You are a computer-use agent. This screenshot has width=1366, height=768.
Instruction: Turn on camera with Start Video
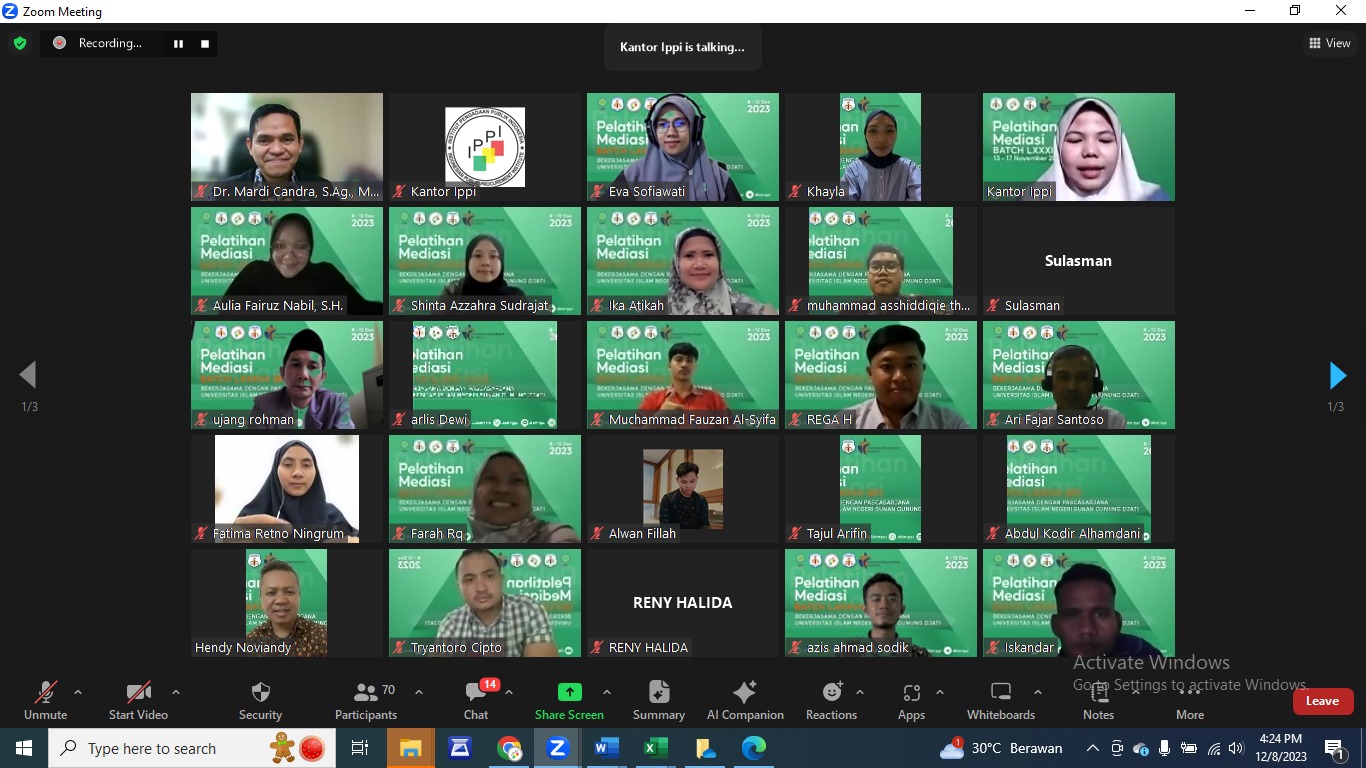(x=139, y=700)
